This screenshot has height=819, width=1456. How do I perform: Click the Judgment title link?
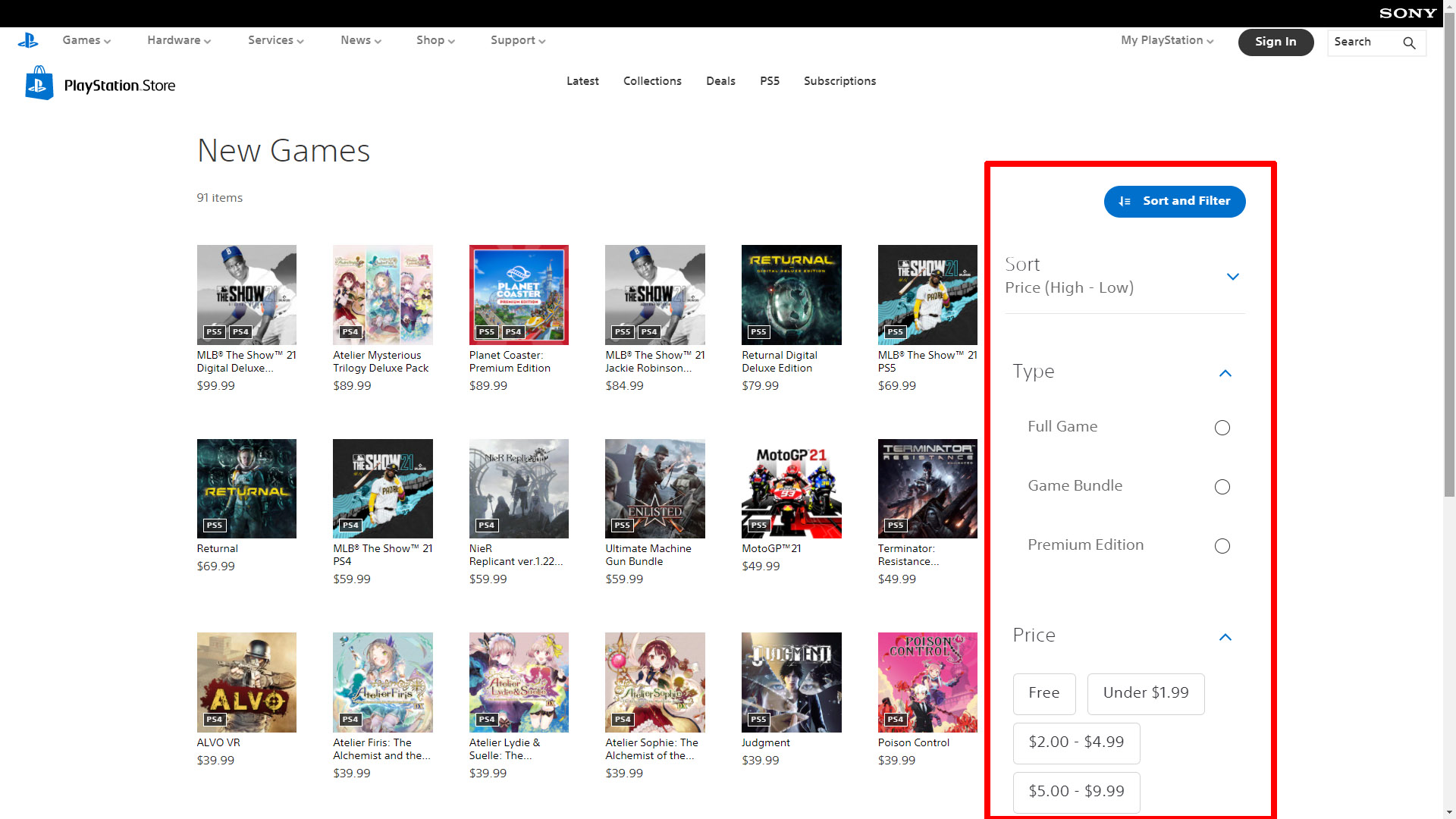click(765, 743)
